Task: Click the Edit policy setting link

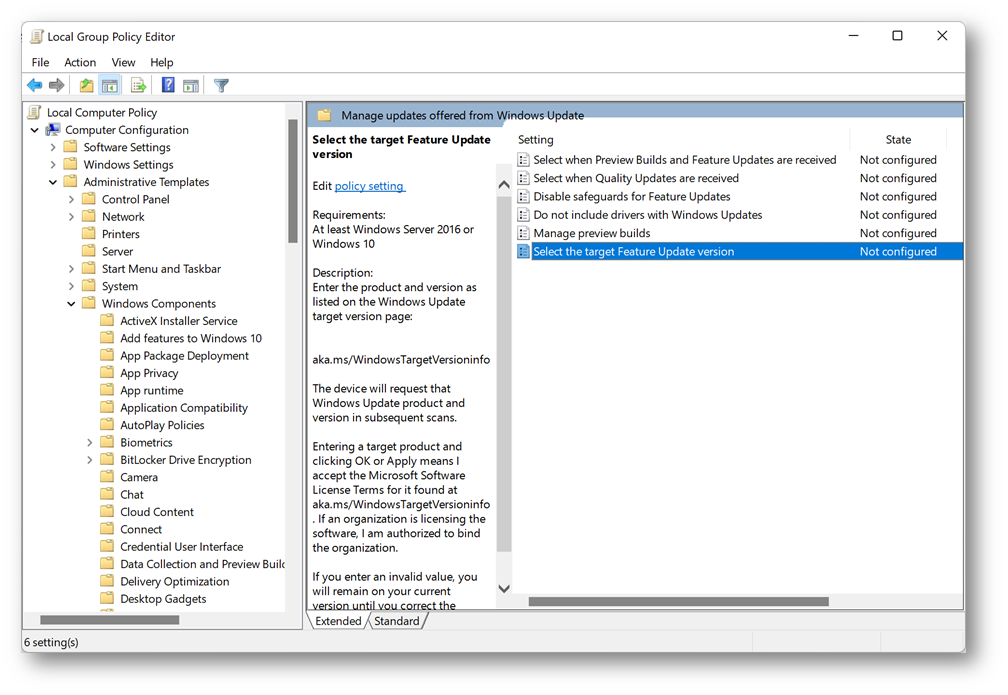Action: pyautogui.click(x=369, y=186)
